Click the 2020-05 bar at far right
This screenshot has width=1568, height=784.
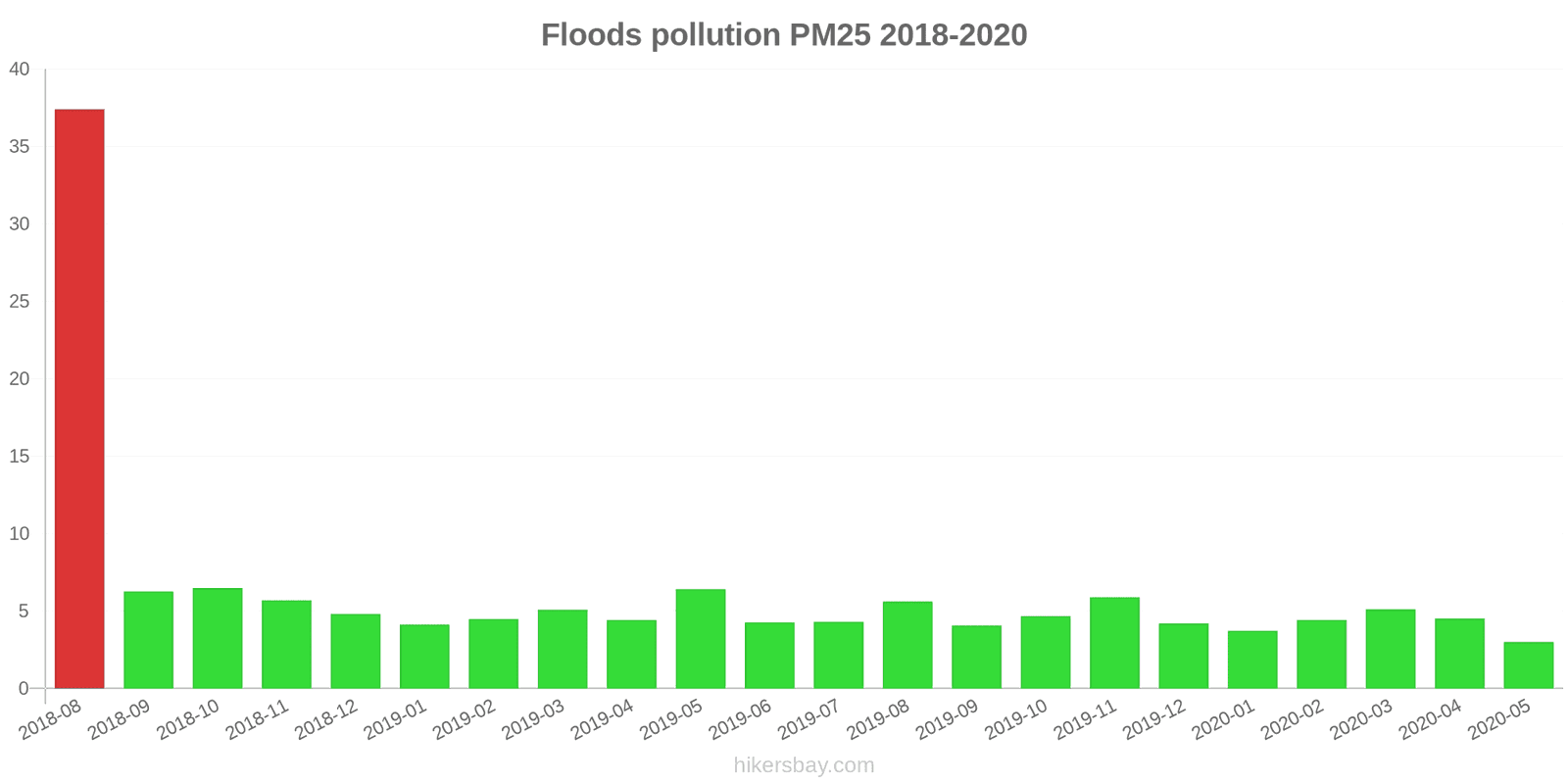pyautogui.click(x=1528, y=664)
